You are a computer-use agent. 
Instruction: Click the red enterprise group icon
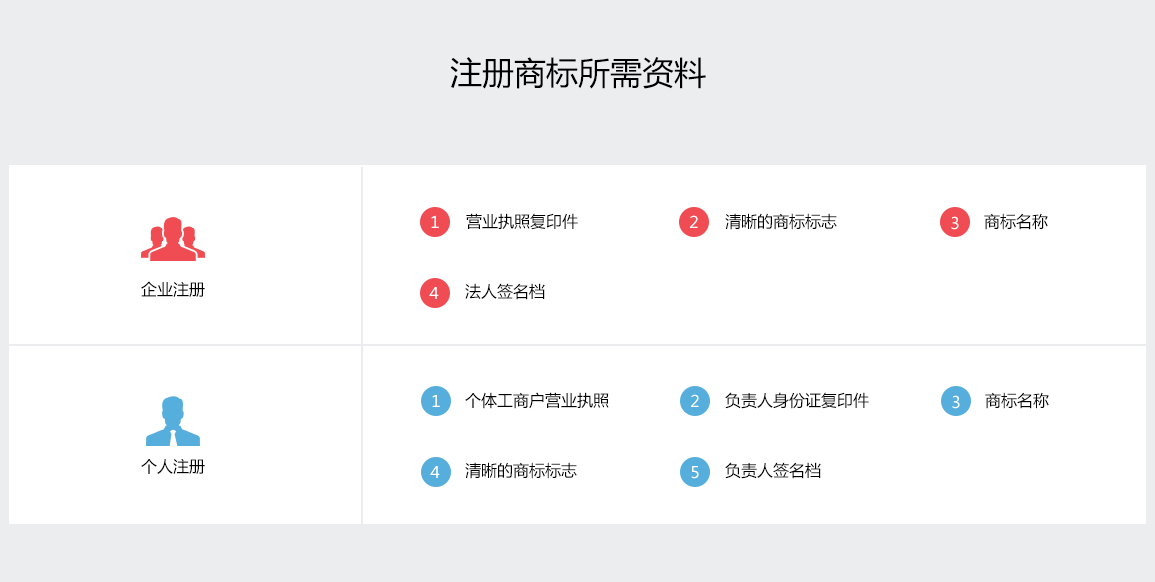tap(173, 239)
